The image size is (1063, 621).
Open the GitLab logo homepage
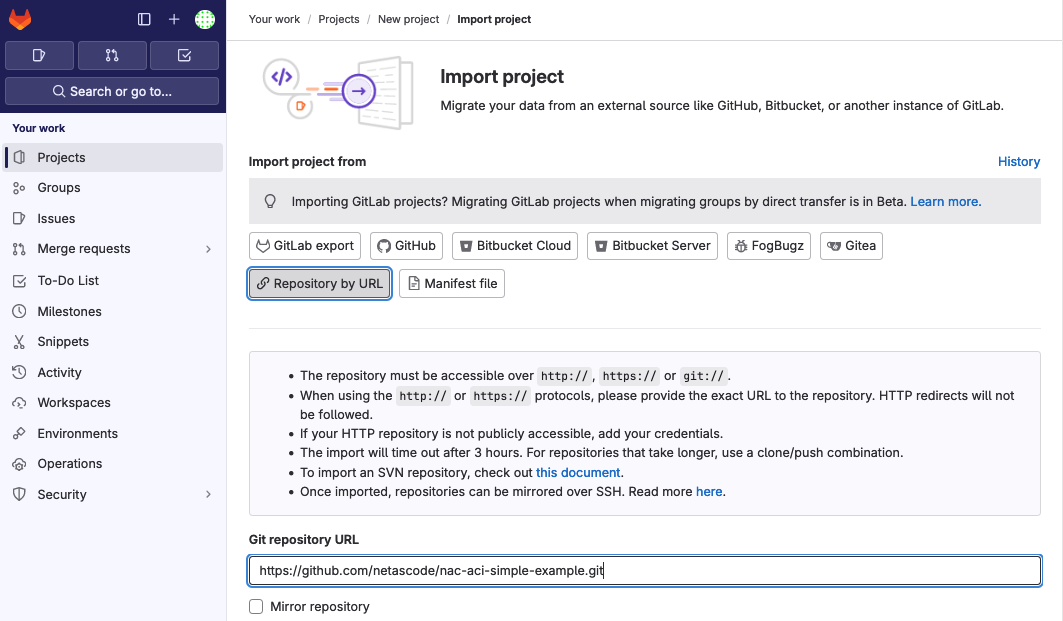(20, 19)
